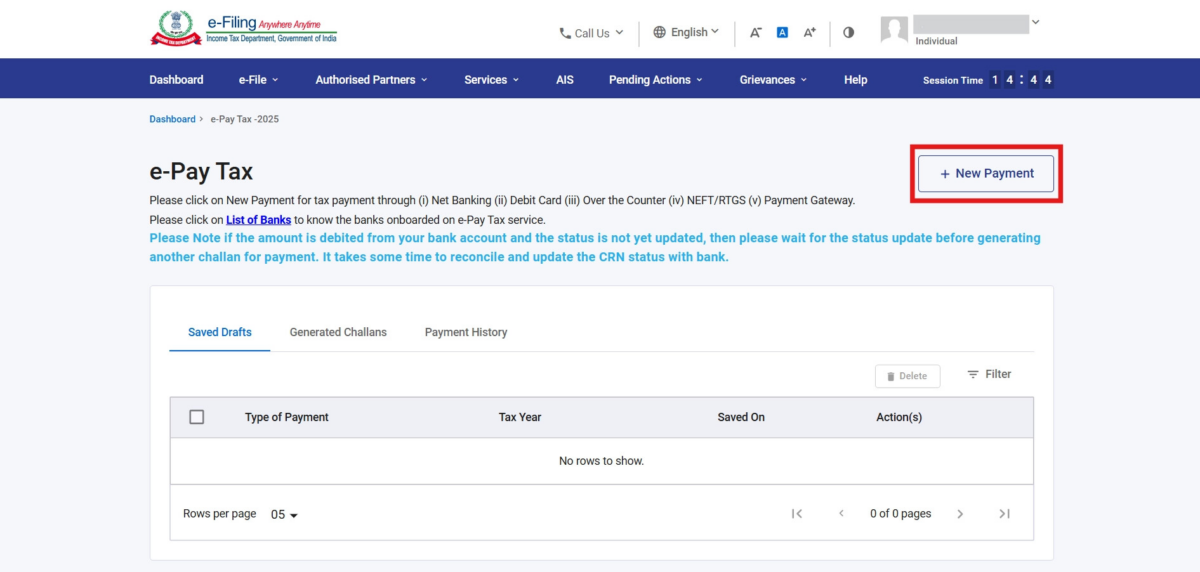This screenshot has width=1200, height=572.
Task: Go to previous page of table
Action: [x=841, y=514]
